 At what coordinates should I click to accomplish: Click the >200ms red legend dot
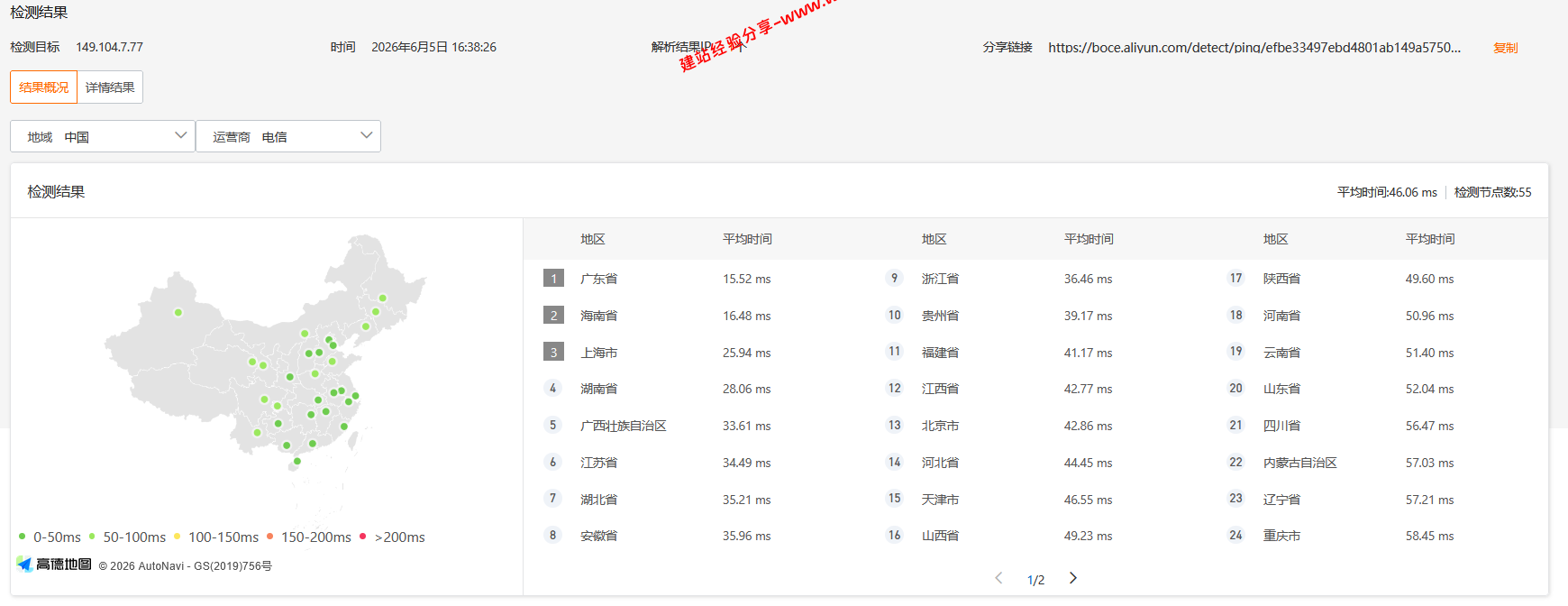pos(363,537)
